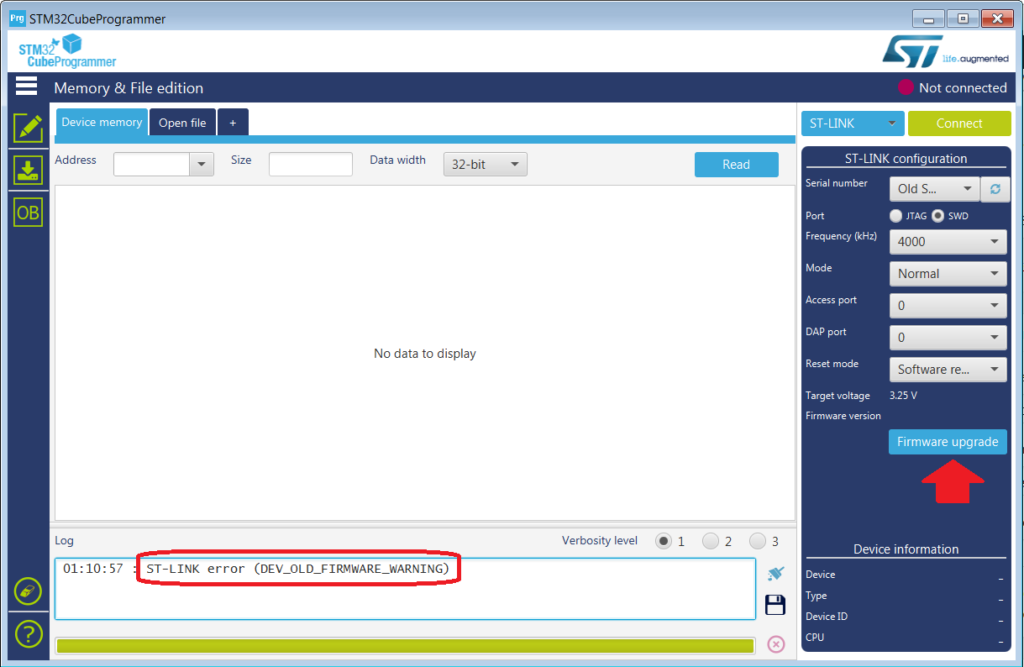Screen dimensions: 1024x667
Task: Open Memory & File edition pencil icon
Action: click(x=28, y=128)
